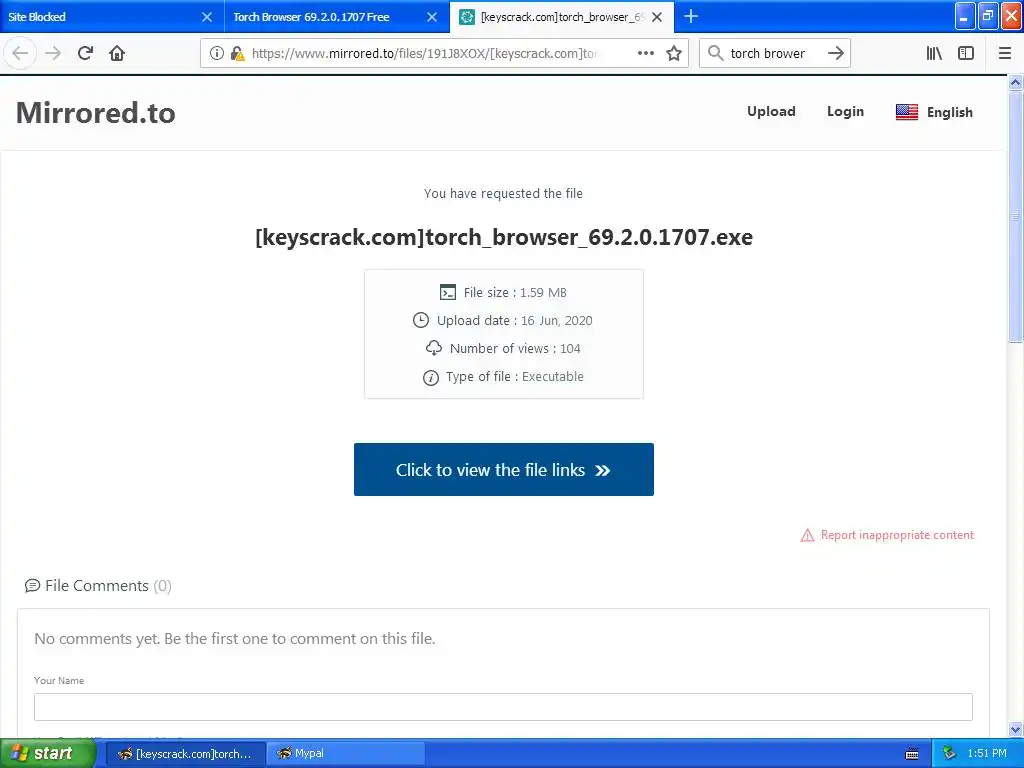The image size is (1024, 768).
Task: Close the keyscrack.com torch_browser tab
Action: [657, 17]
